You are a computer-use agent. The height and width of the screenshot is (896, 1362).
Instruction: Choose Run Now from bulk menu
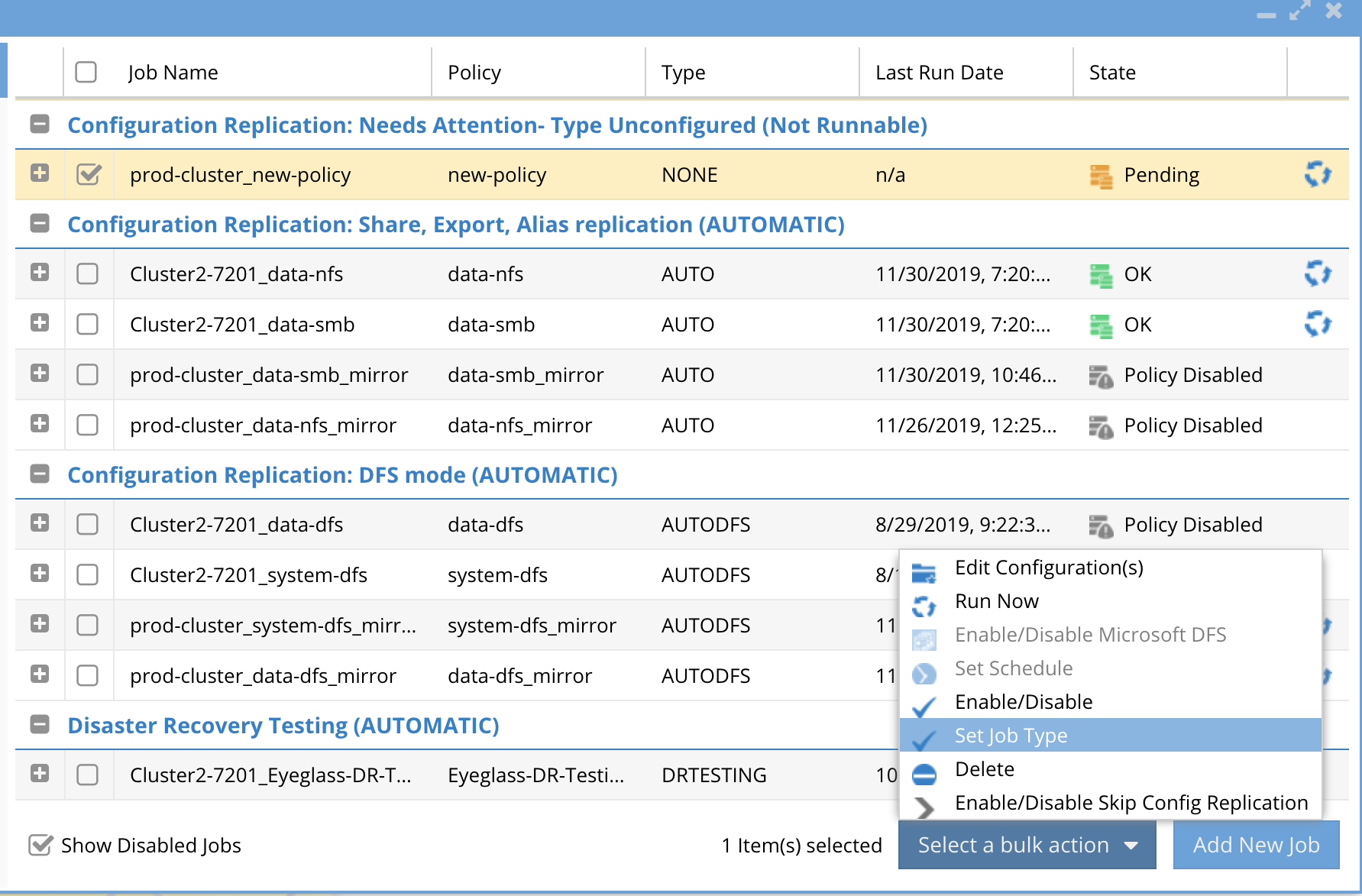point(1110,601)
